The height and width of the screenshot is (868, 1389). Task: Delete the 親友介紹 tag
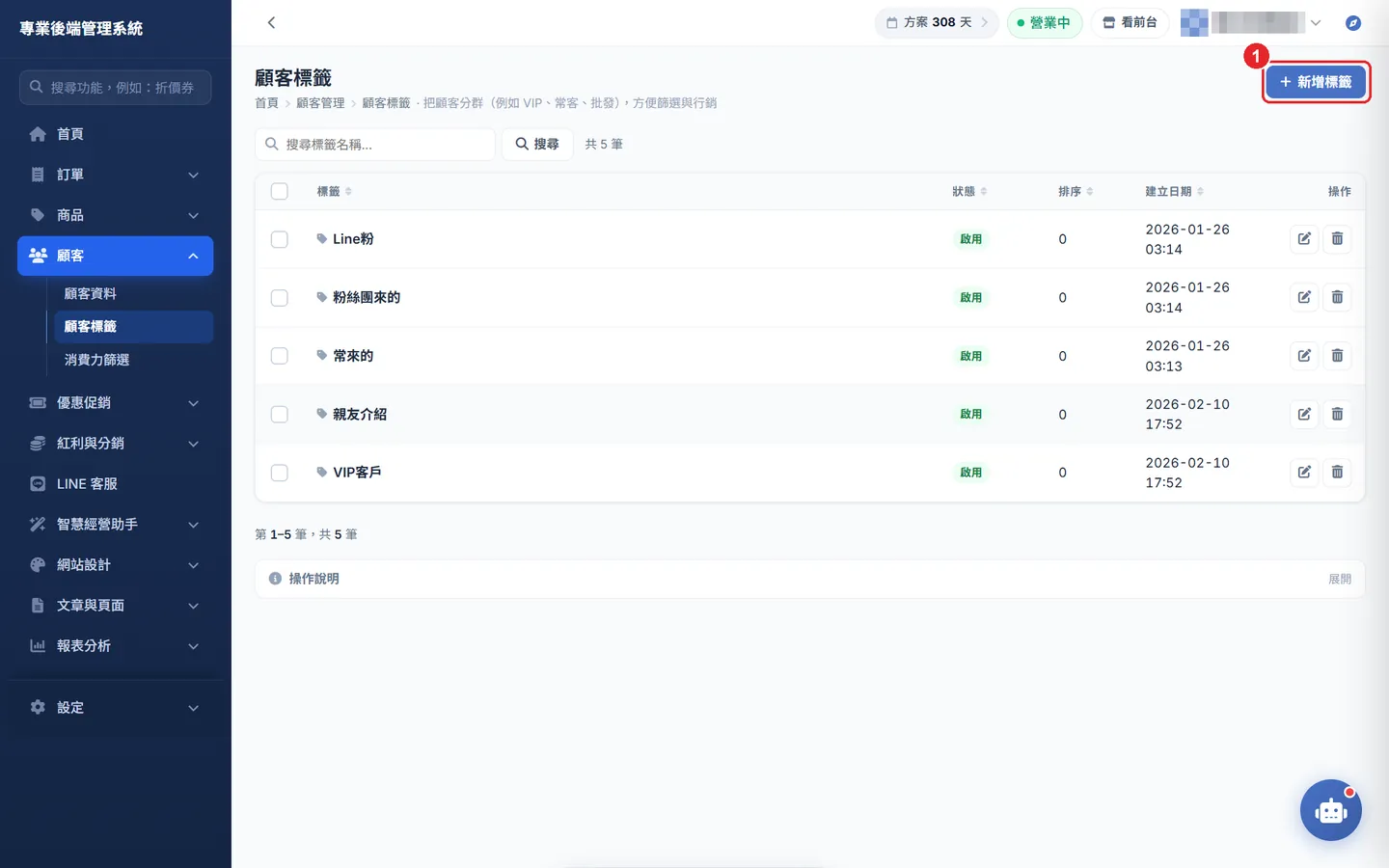coord(1337,414)
